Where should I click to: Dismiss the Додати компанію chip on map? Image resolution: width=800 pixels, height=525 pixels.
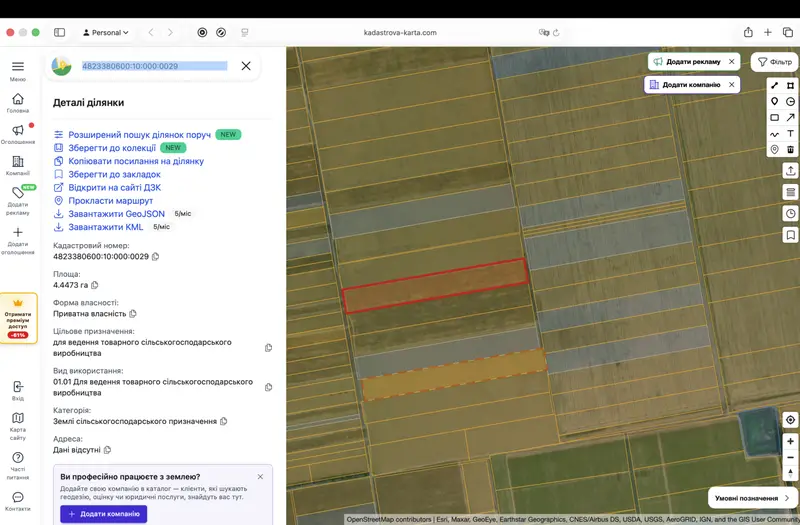click(x=732, y=85)
